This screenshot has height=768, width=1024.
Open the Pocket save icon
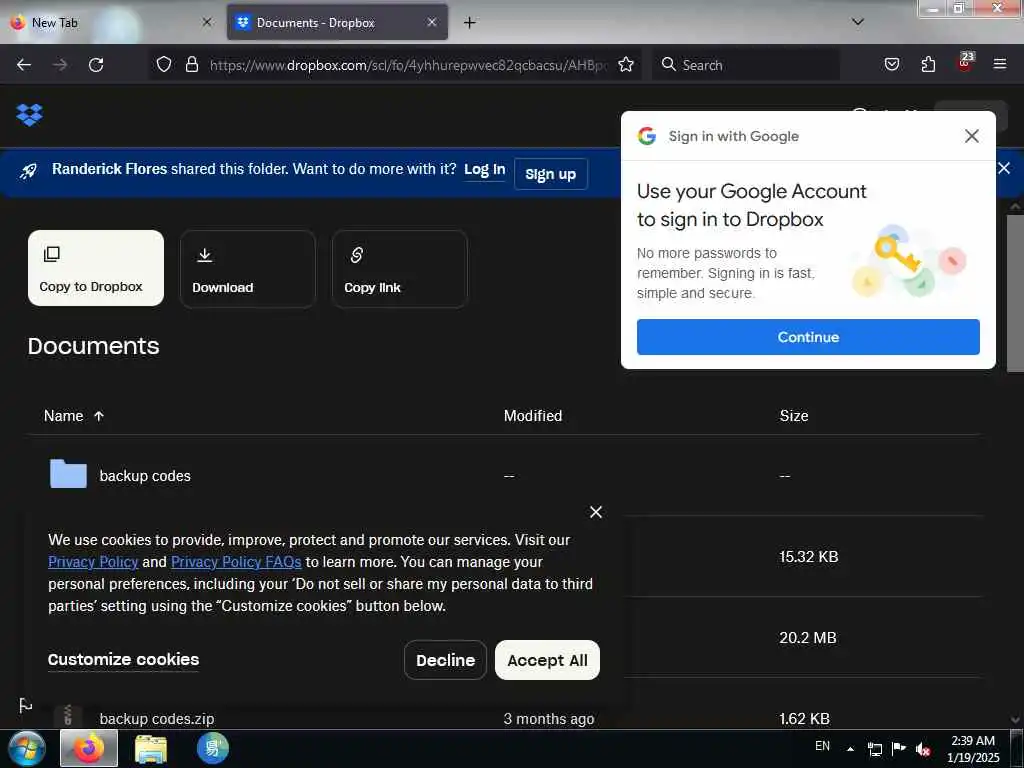(891, 65)
